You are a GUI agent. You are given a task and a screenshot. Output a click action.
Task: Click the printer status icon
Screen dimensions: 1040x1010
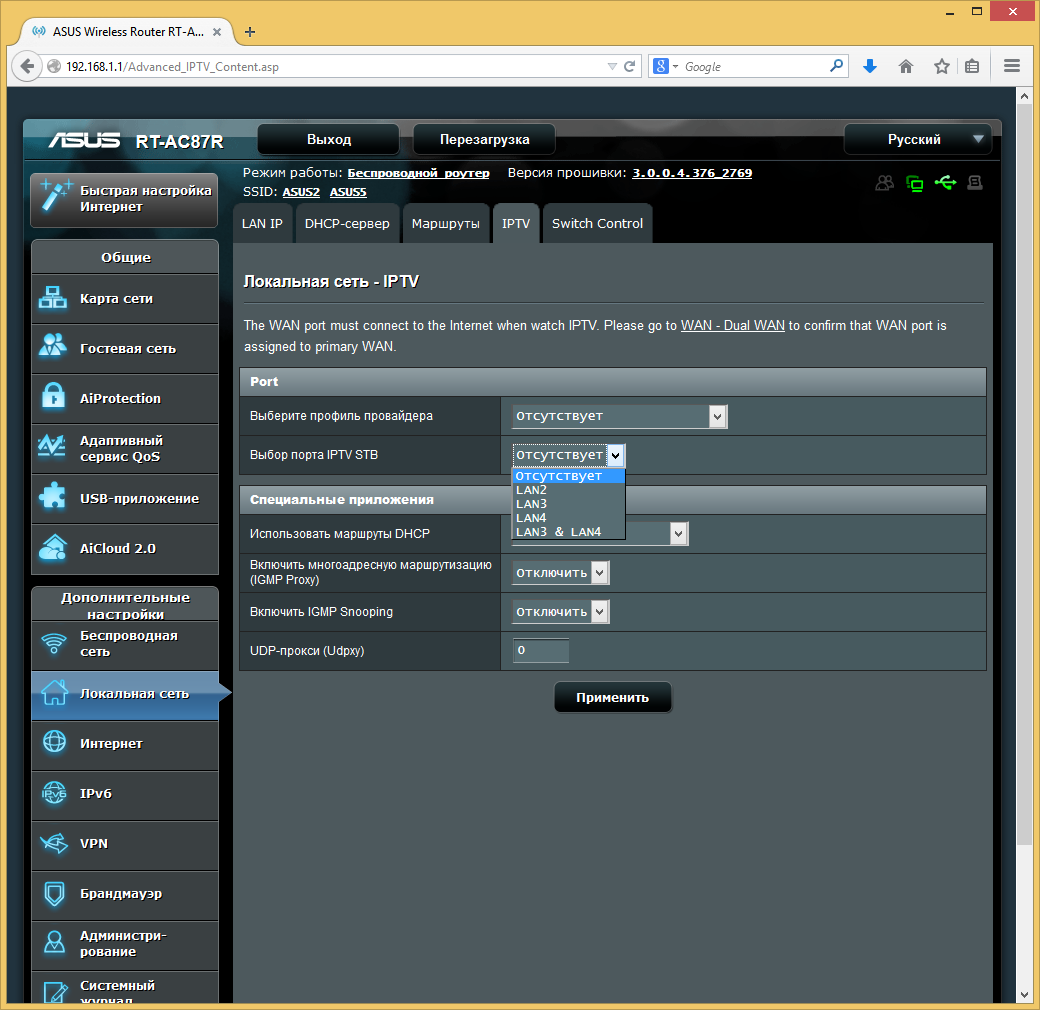point(975,182)
